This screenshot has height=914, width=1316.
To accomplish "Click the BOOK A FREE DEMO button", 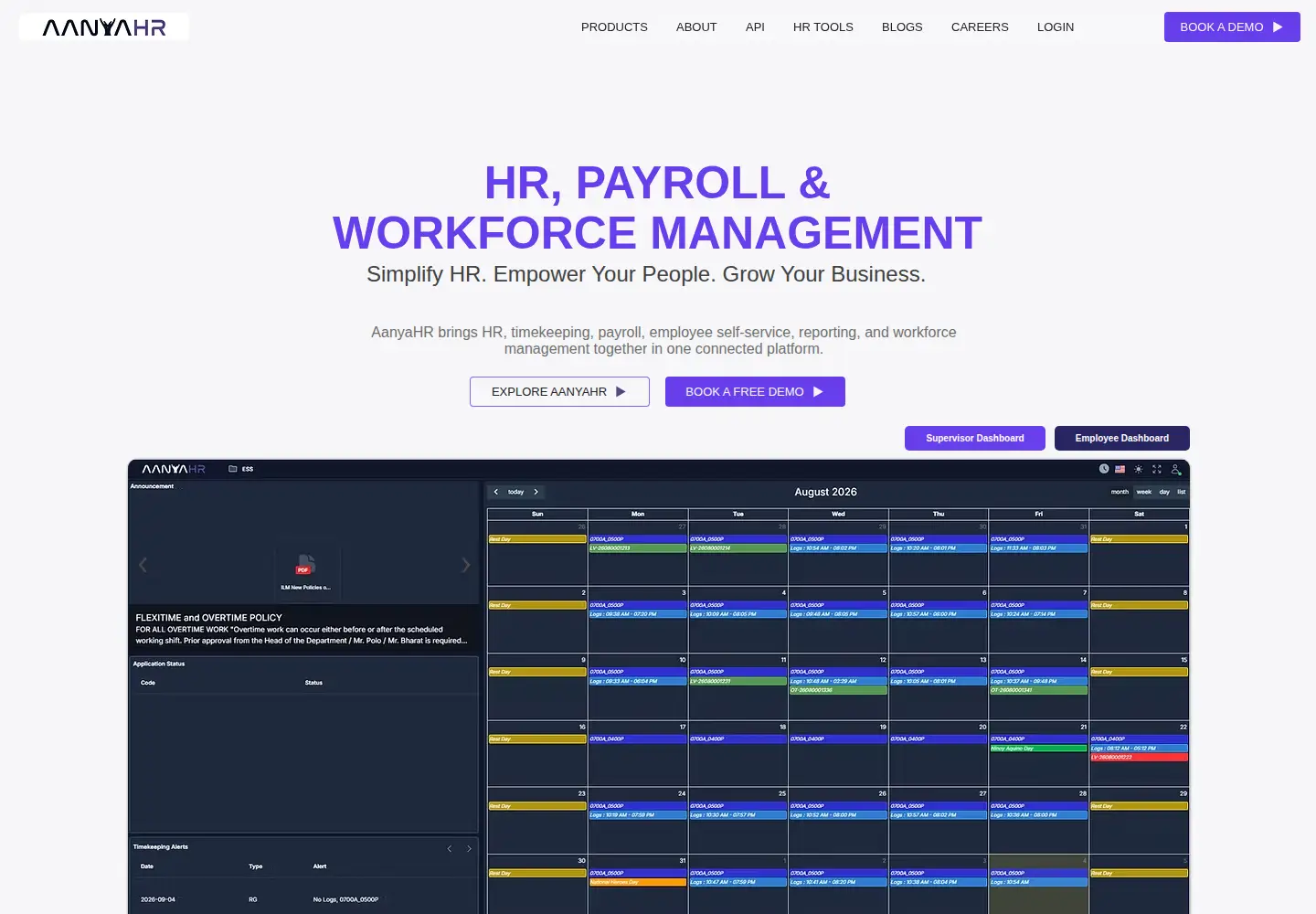I will (755, 391).
